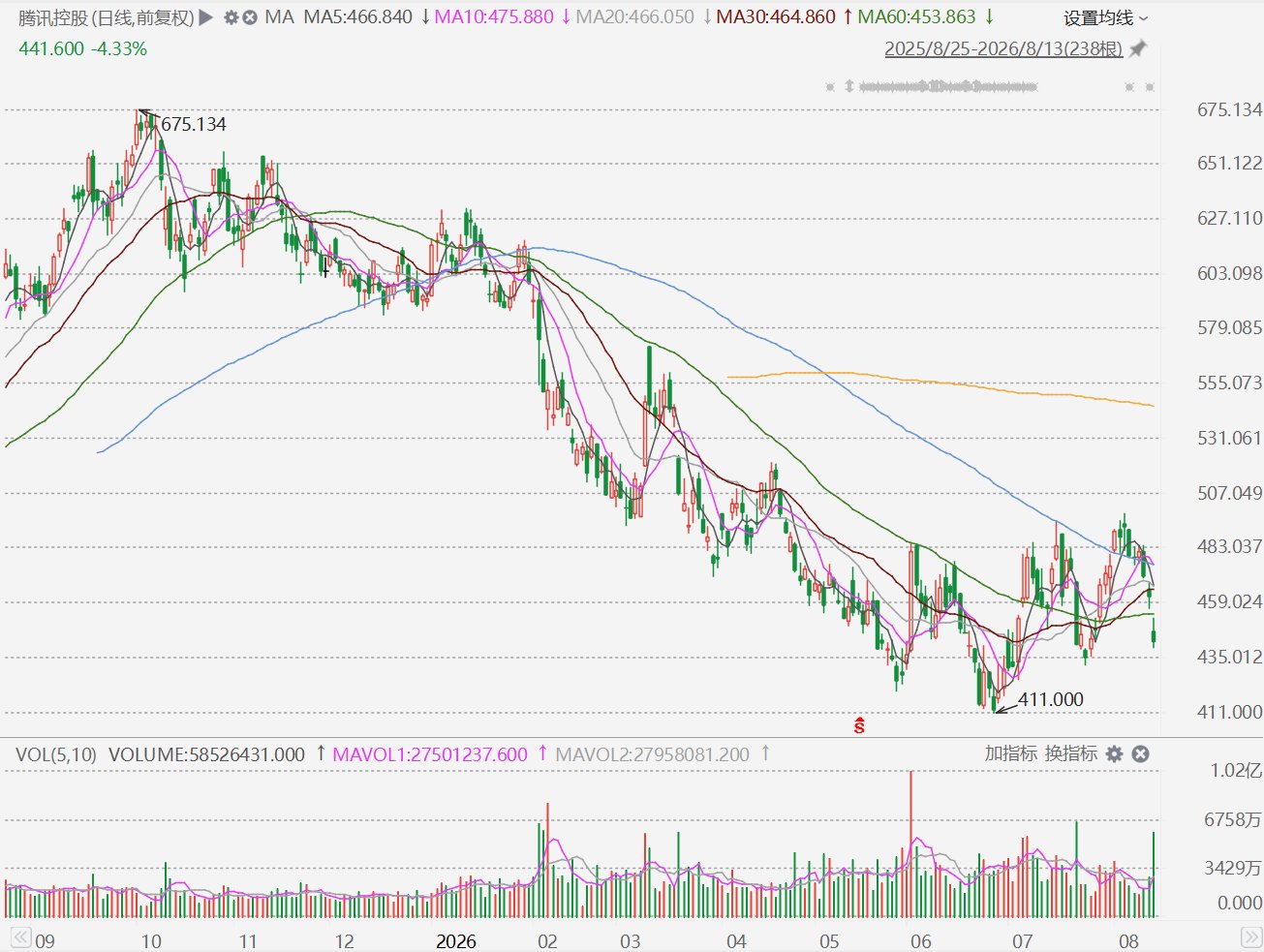The image size is (1264, 952).
Task: Click the double-right arrow to pan chart later
Action: (x=1250, y=937)
